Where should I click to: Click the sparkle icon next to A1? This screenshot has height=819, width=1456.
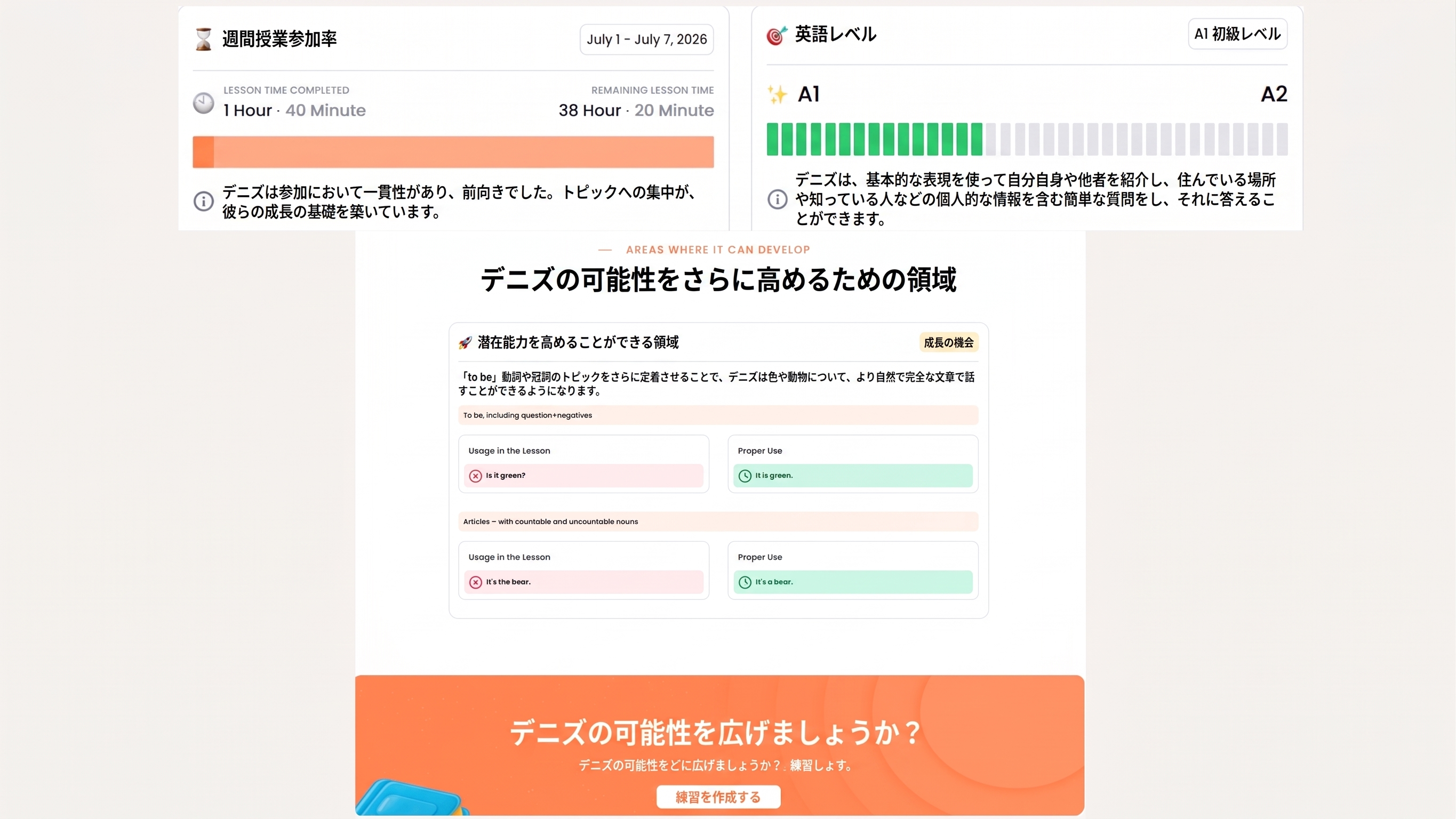click(x=778, y=94)
